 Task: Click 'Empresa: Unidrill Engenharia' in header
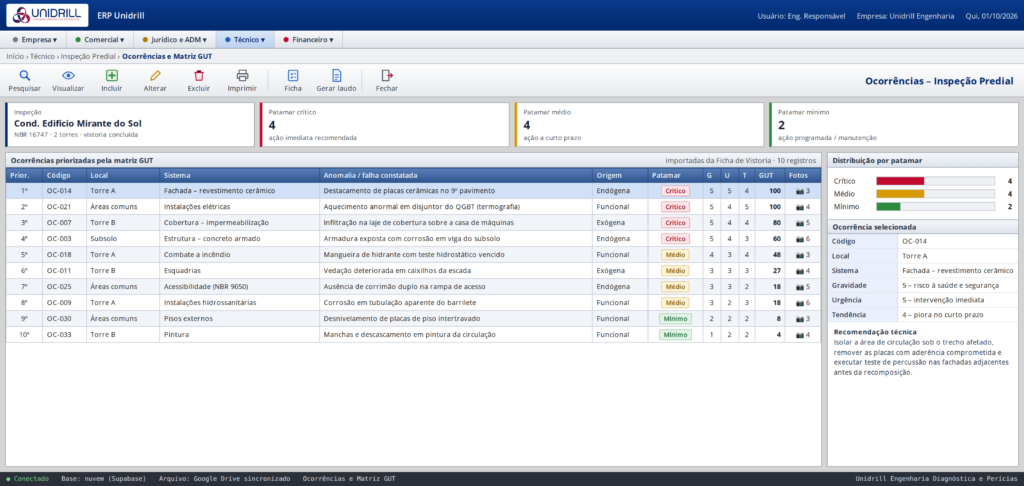coord(904,16)
